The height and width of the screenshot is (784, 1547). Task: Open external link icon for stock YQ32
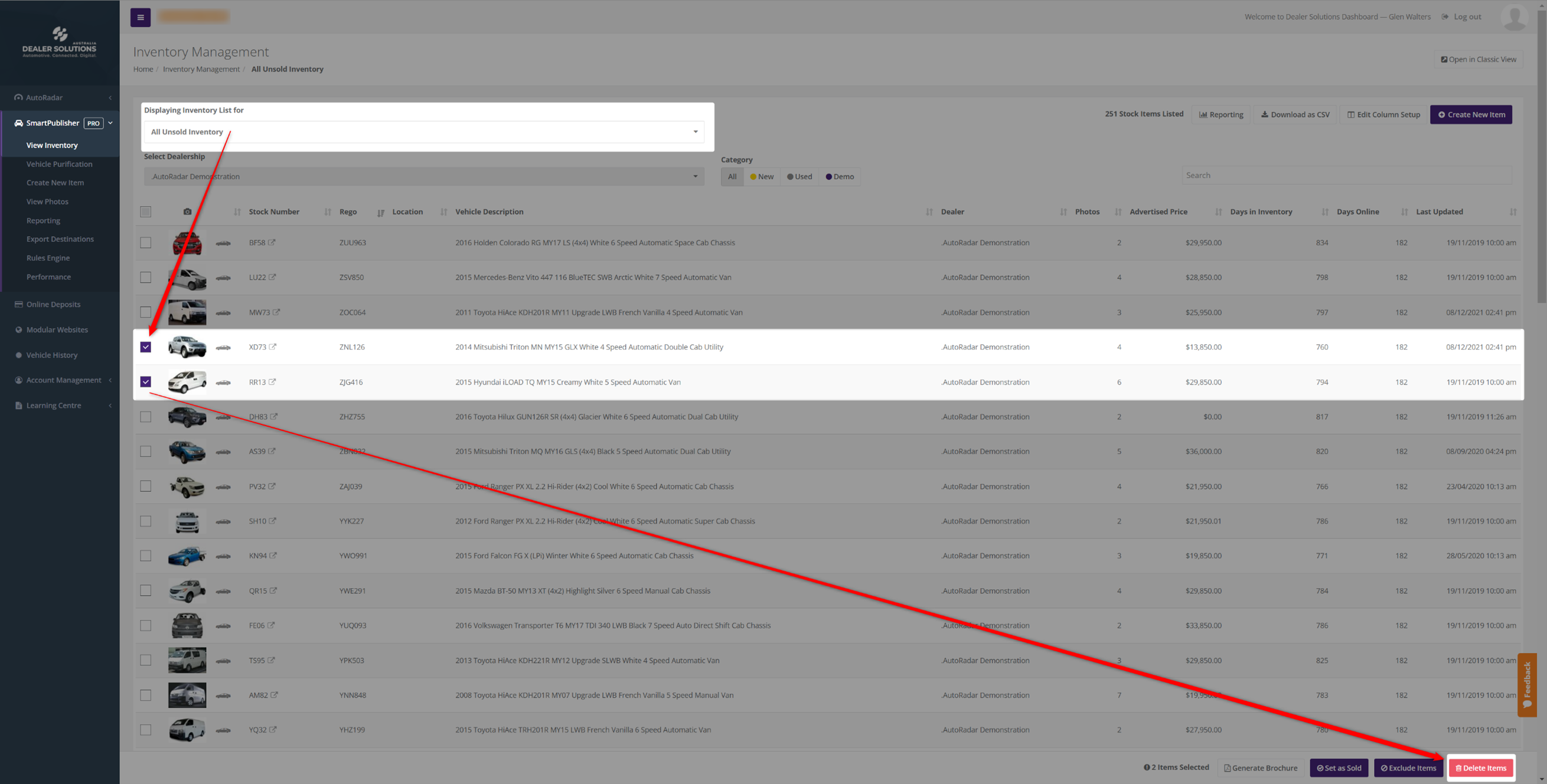[273, 730]
